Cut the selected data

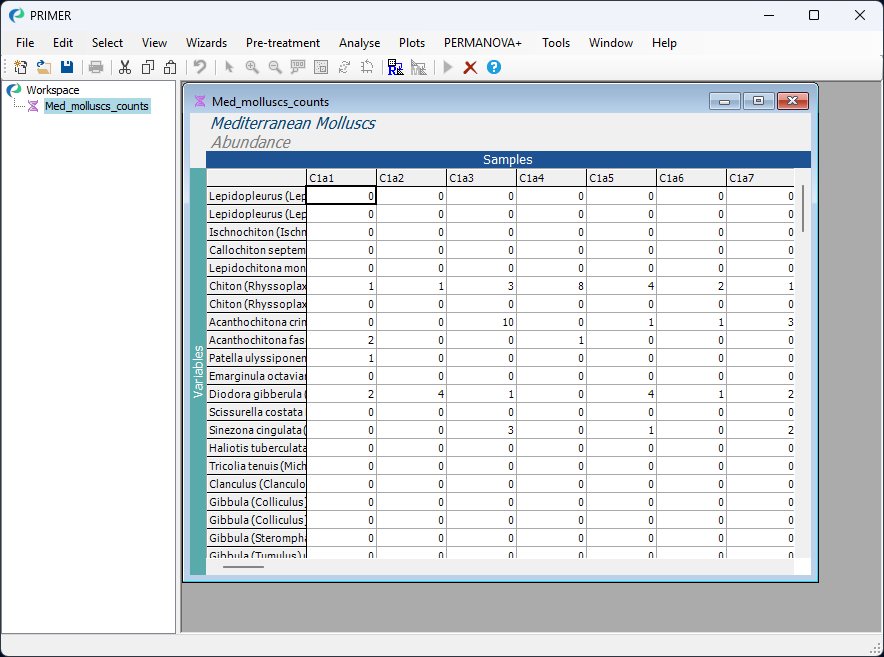(124, 67)
